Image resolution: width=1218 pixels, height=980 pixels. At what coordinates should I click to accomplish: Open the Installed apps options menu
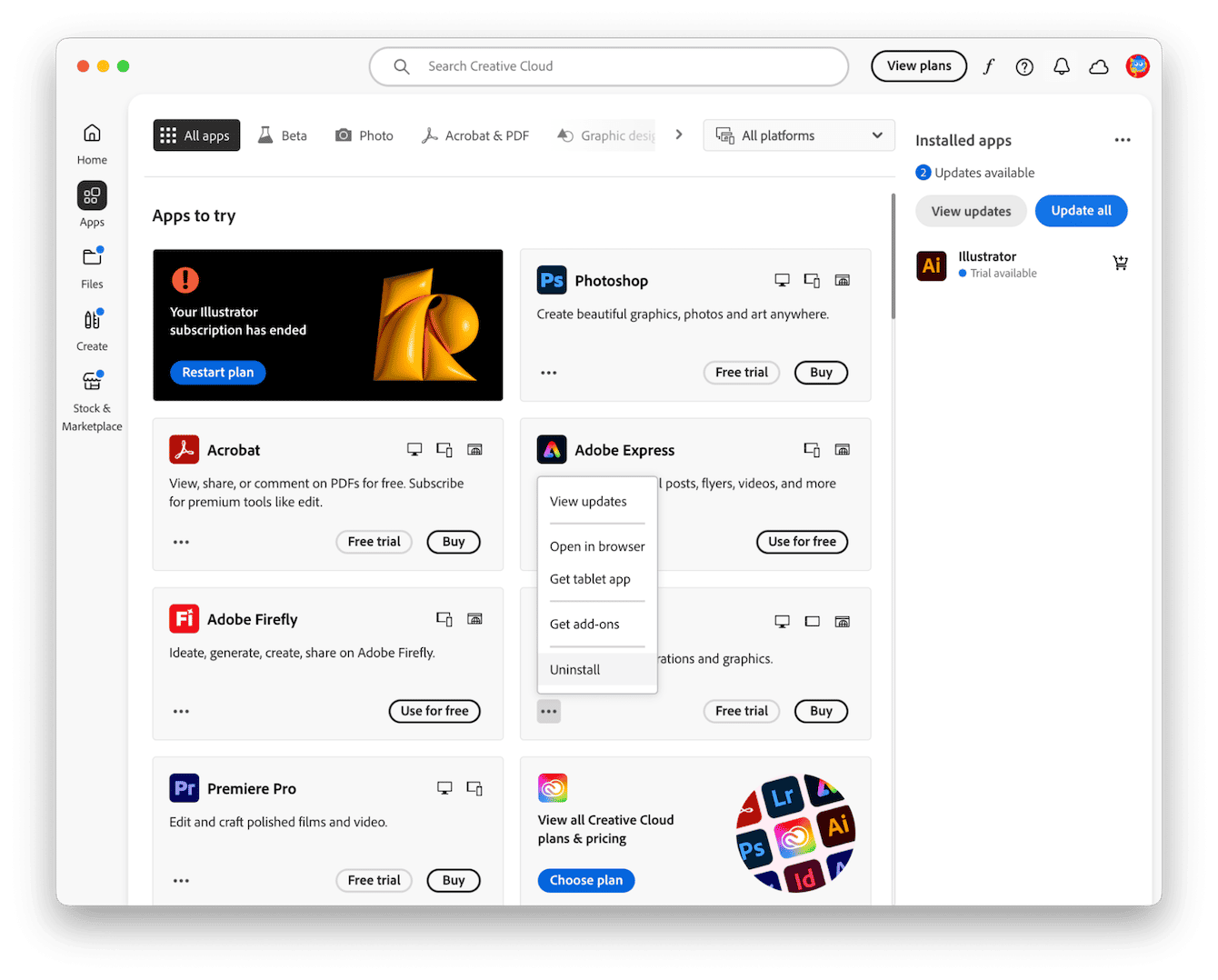tap(1123, 139)
